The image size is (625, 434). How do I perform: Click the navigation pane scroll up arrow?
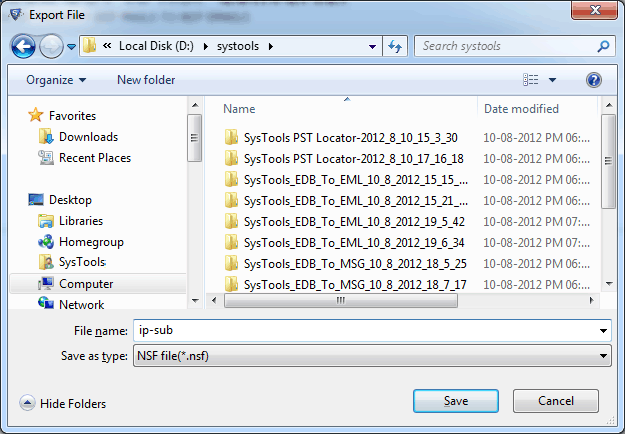tap(195, 105)
